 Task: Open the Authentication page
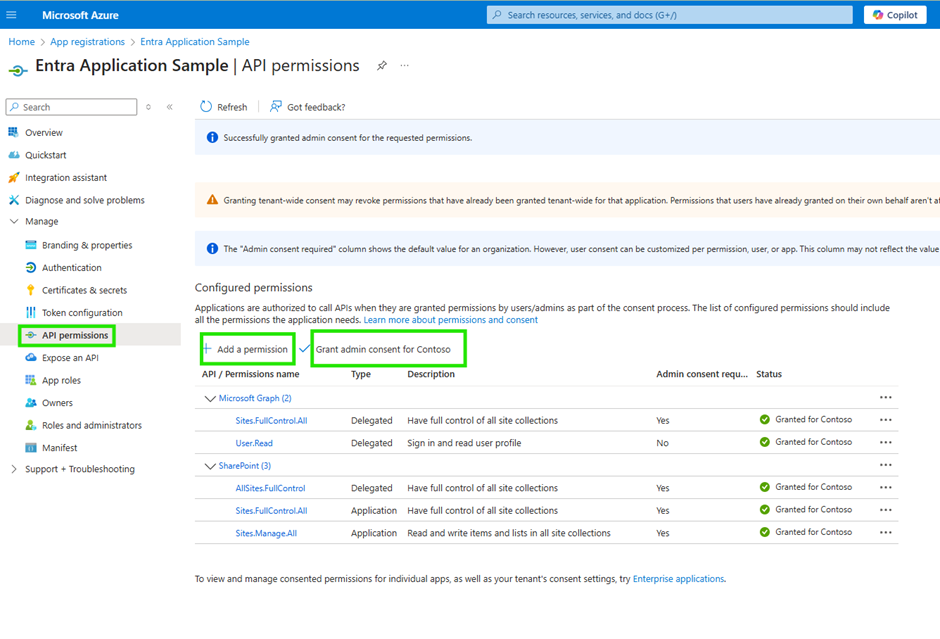71,267
